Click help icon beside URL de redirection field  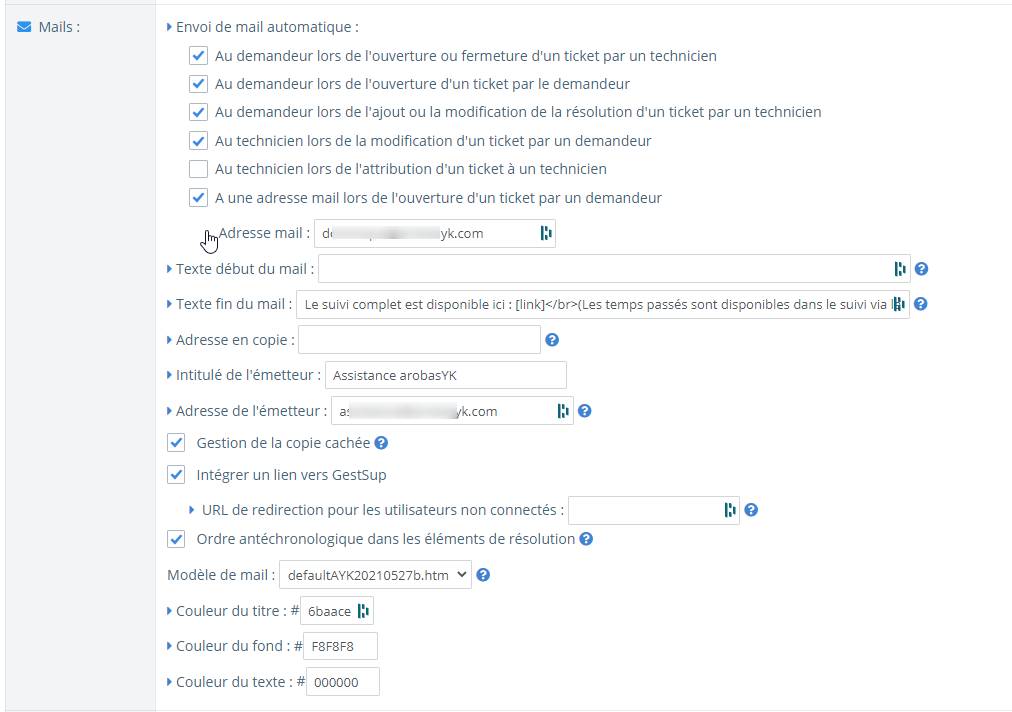[x=751, y=510]
